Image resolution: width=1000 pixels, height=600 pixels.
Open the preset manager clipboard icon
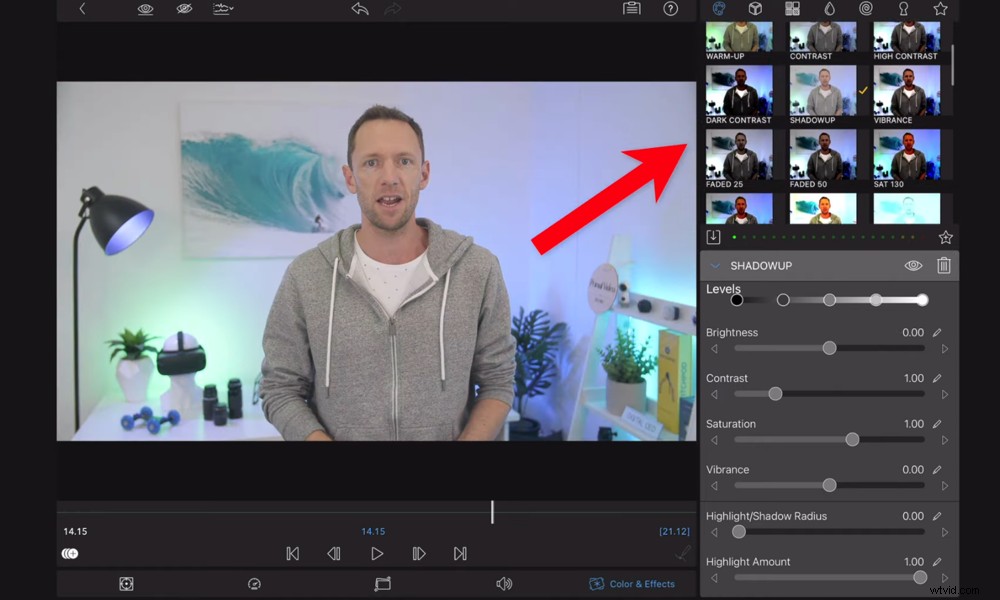(631, 8)
